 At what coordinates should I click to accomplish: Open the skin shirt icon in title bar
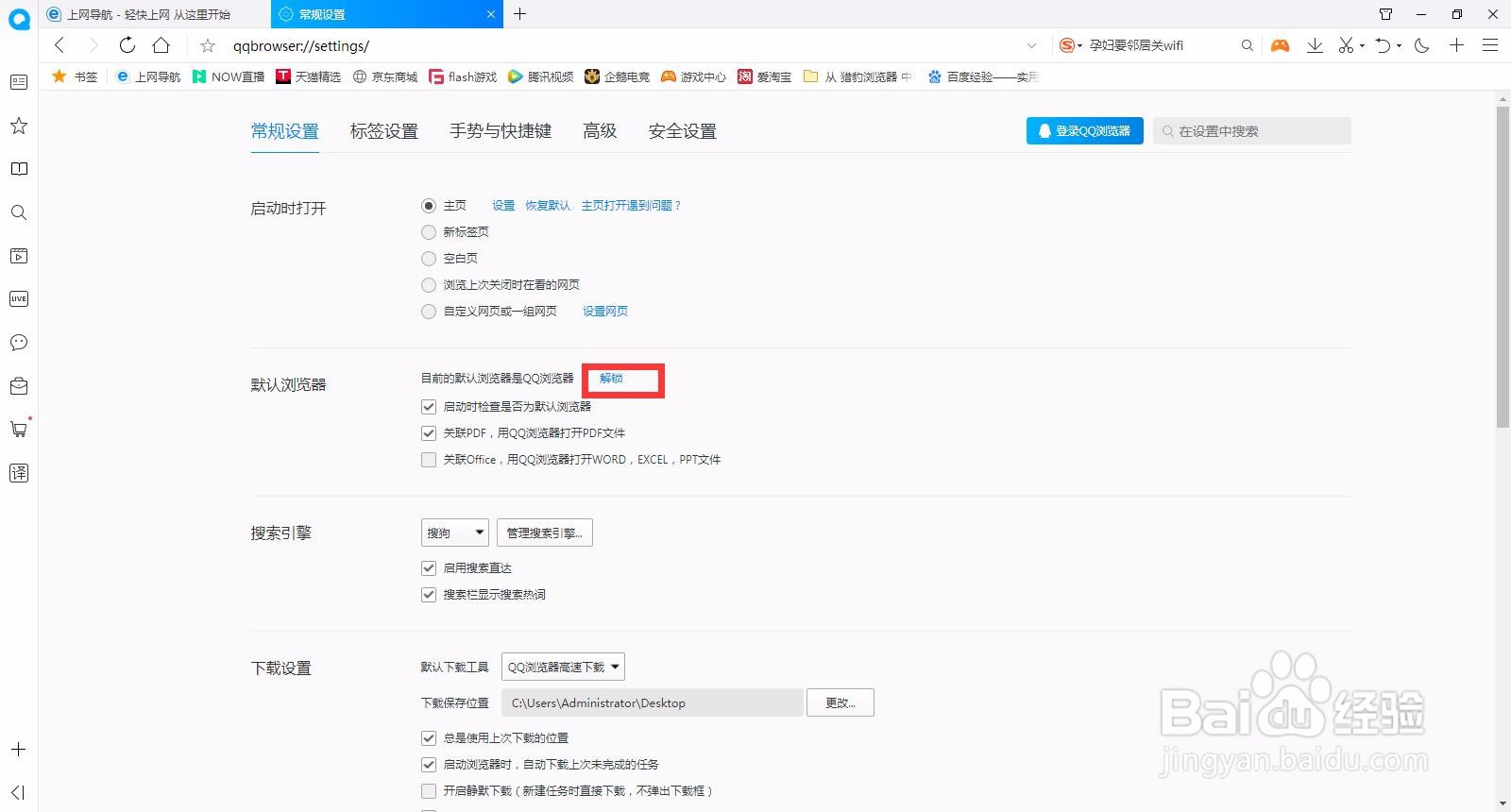click(1385, 14)
